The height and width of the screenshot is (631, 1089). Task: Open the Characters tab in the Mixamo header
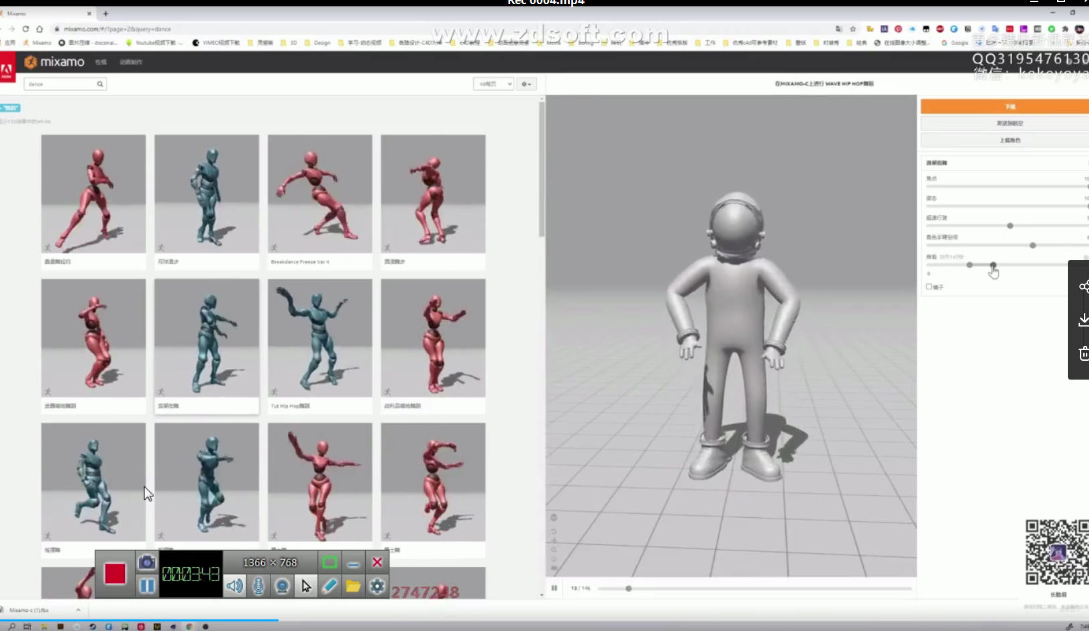point(101,62)
